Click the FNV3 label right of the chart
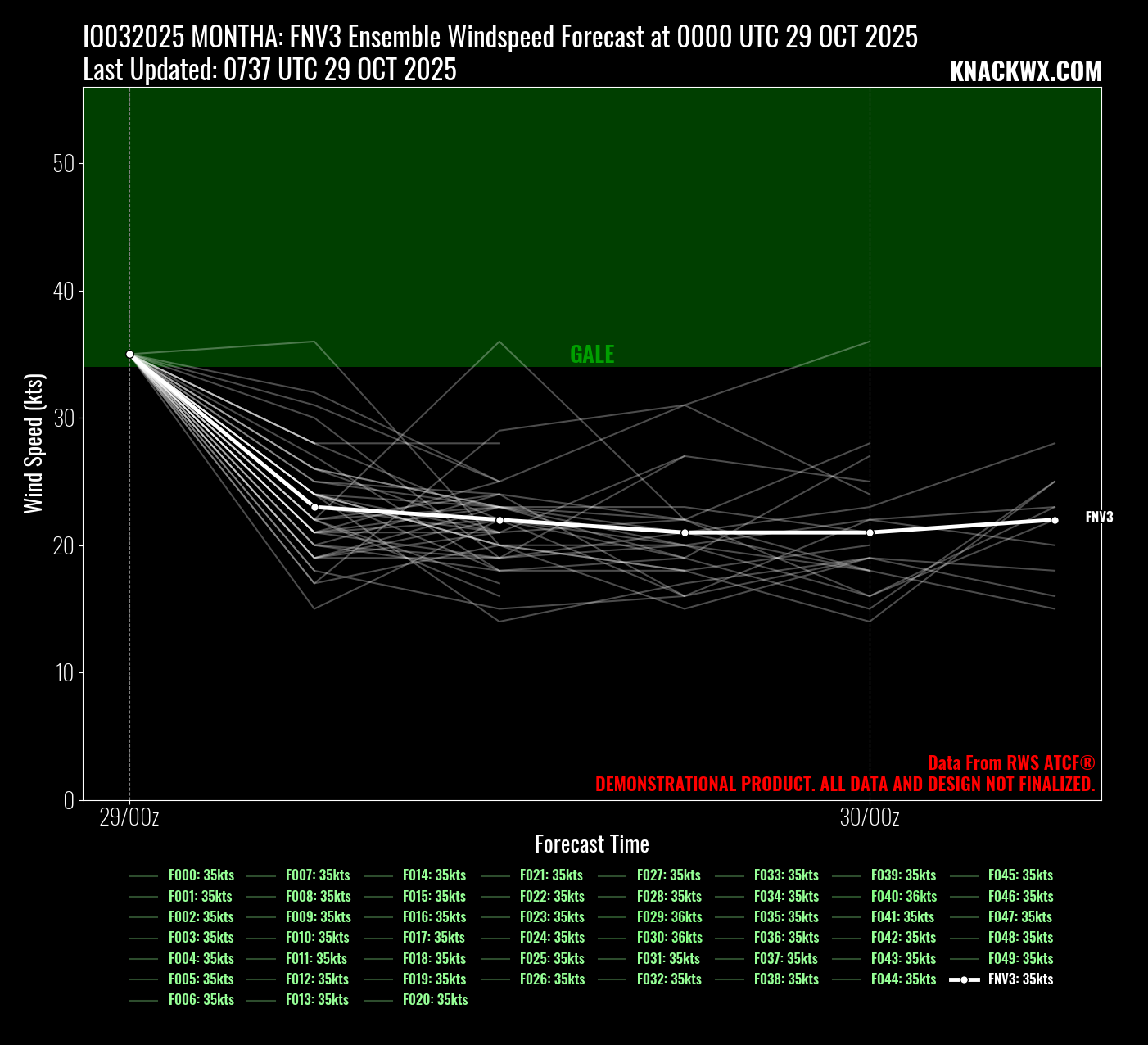1148x1045 pixels. 1099,518
